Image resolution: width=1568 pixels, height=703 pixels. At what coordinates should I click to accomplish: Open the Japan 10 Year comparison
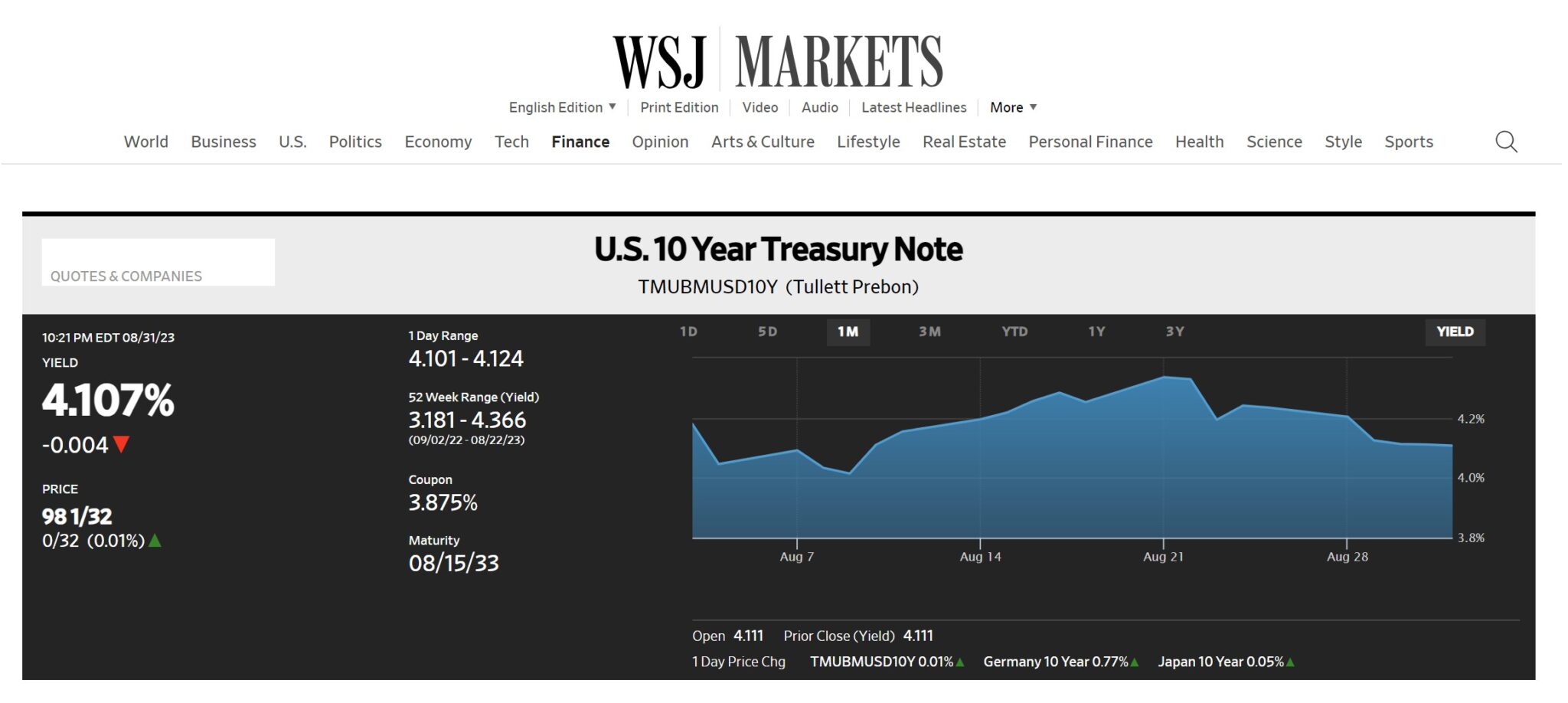1220,662
